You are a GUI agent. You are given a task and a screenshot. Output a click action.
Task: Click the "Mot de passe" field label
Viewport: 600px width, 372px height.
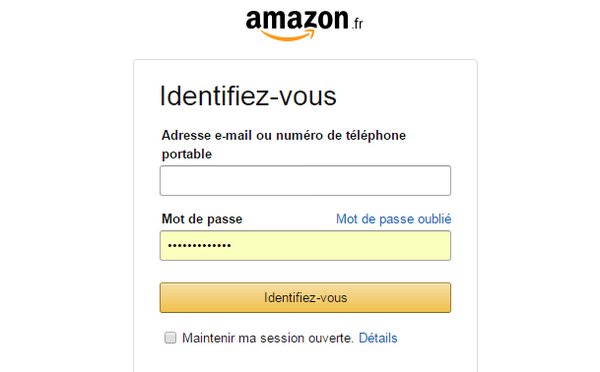click(202, 219)
